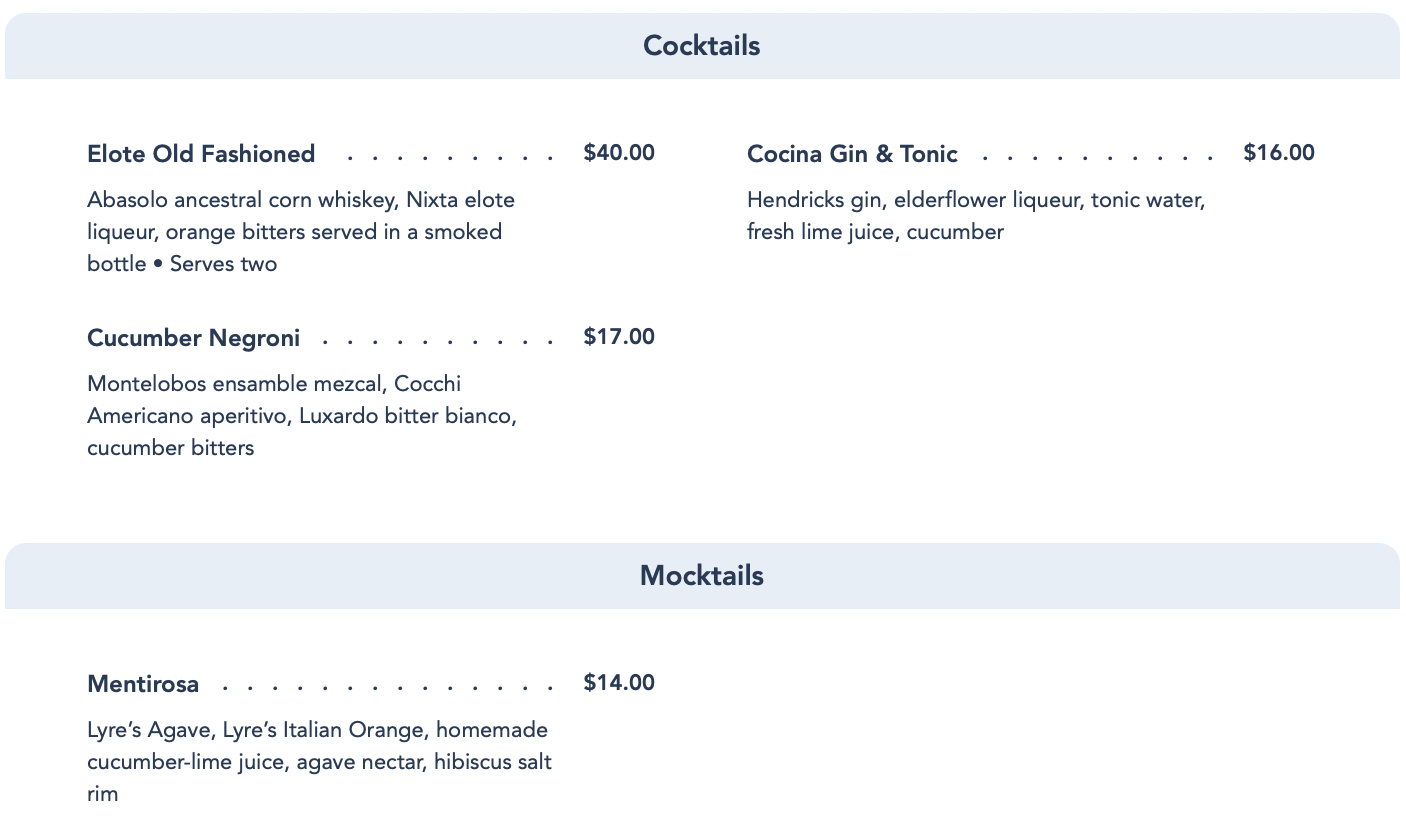Click the Cocktails section header

702,46
